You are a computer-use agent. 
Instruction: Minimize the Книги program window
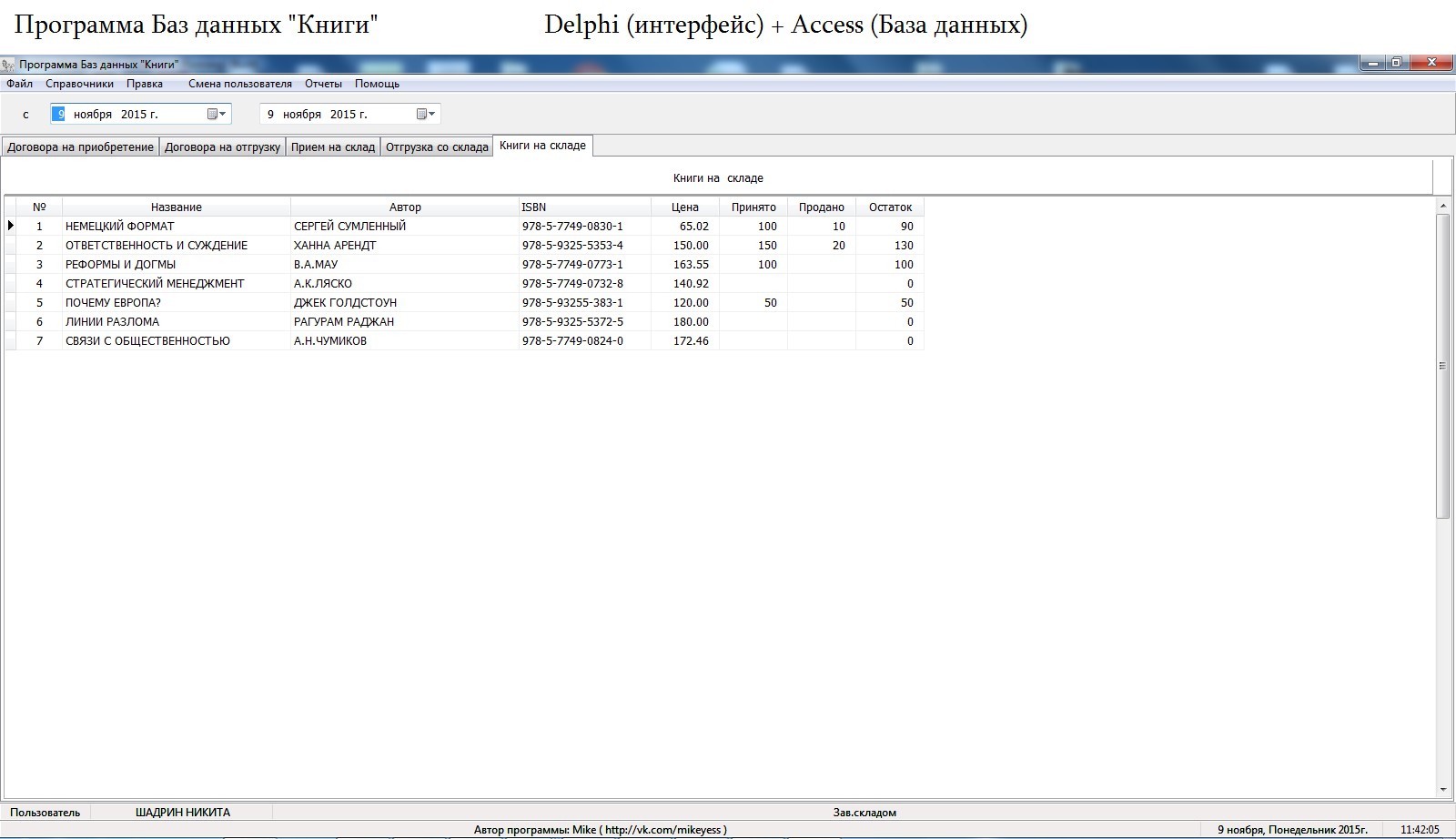pyautogui.click(x=1371, y=63)
